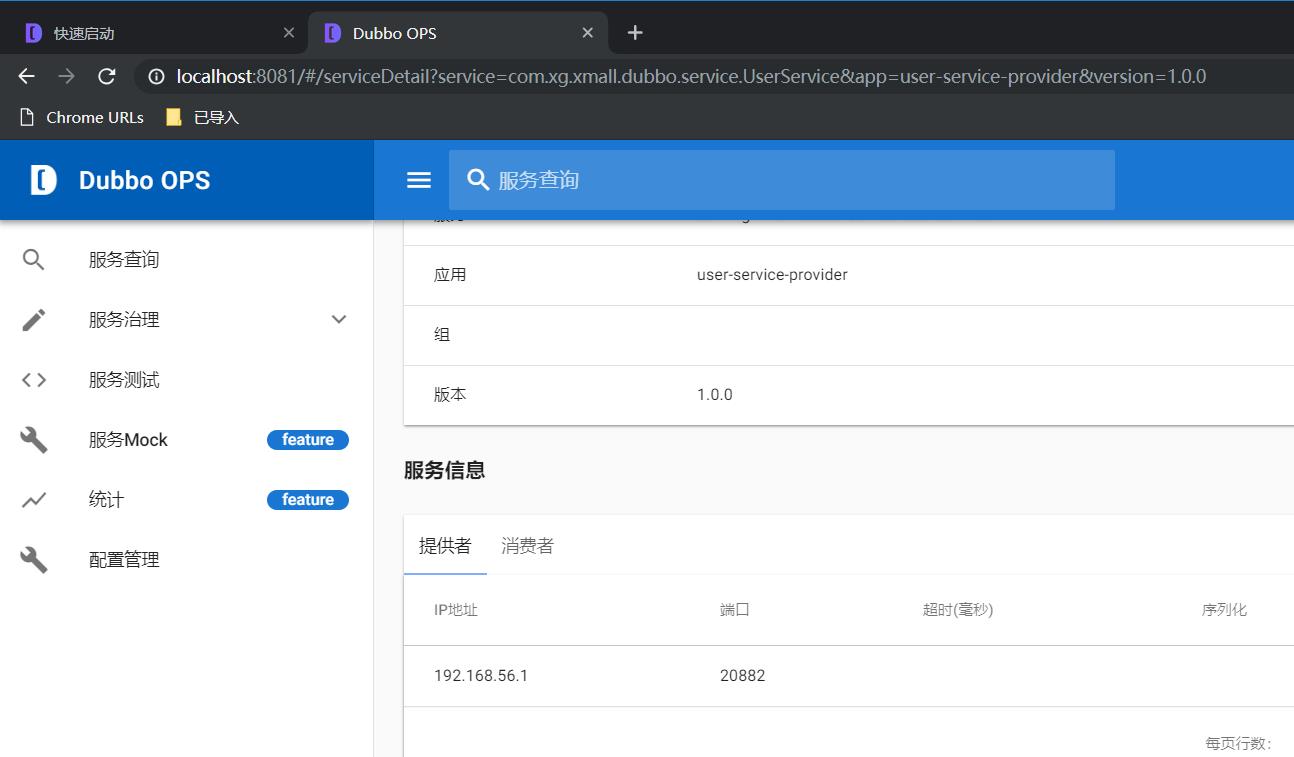Click the 服务测试 code brackets icon

tap(34, 380)
